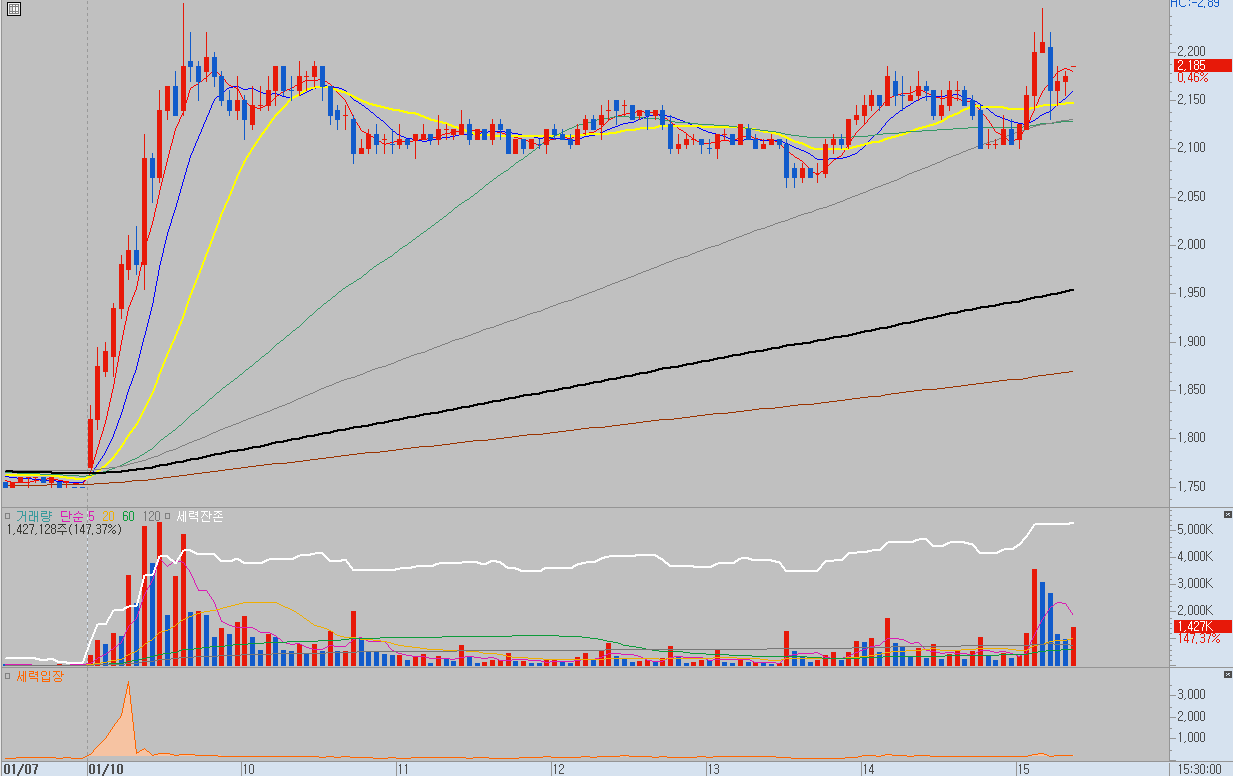Click the 3,000 label on 세력입장 axis
The height and width of the screenshot is (776, 1233).
(x=1191, y=694)
